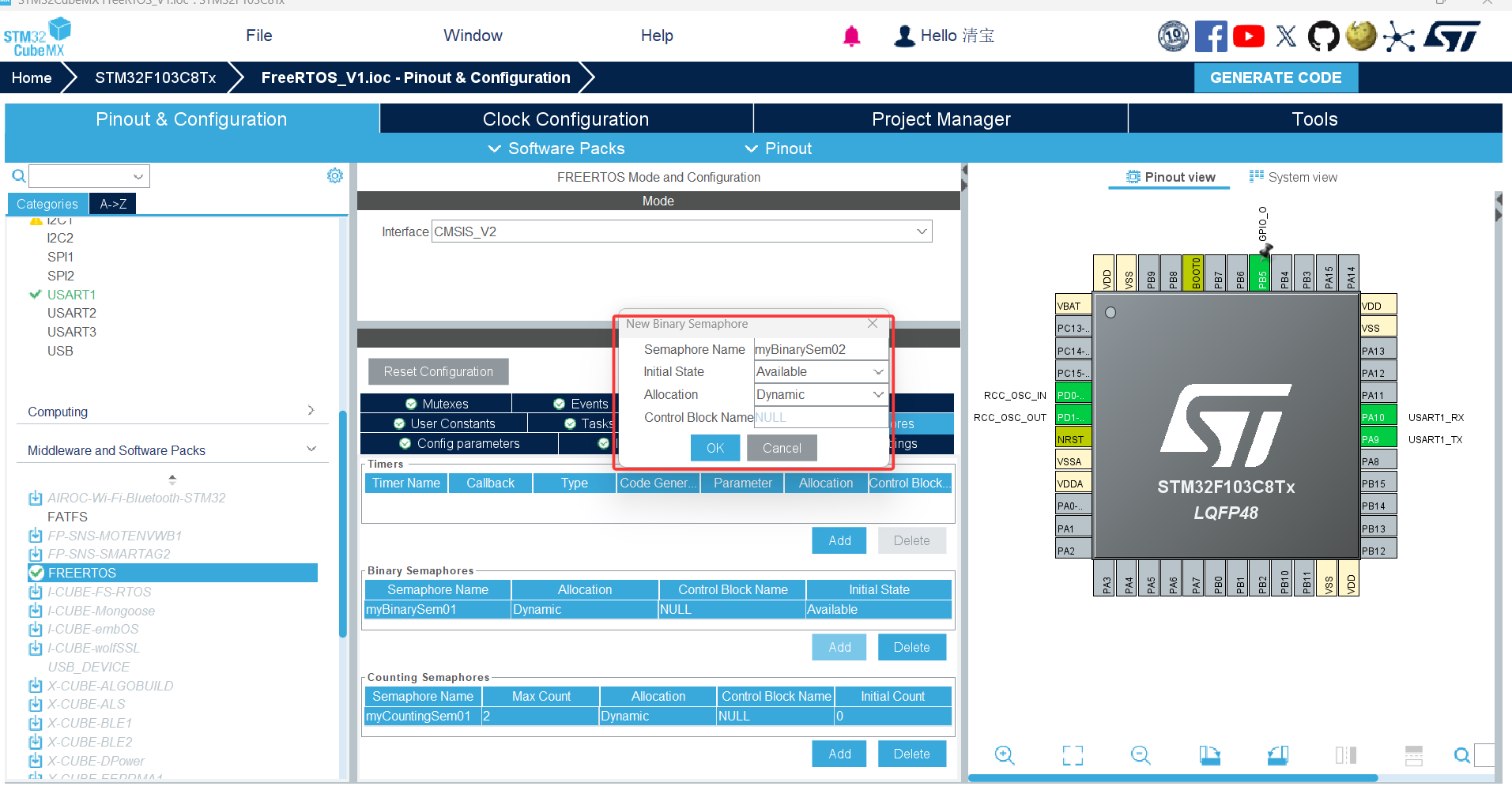Open the Window menu

tap(473, 36)
